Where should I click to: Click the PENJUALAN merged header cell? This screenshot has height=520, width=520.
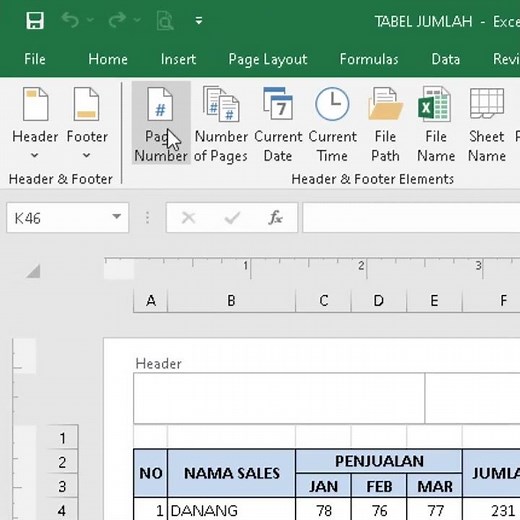pyautogui.click(x=379, y=461)
